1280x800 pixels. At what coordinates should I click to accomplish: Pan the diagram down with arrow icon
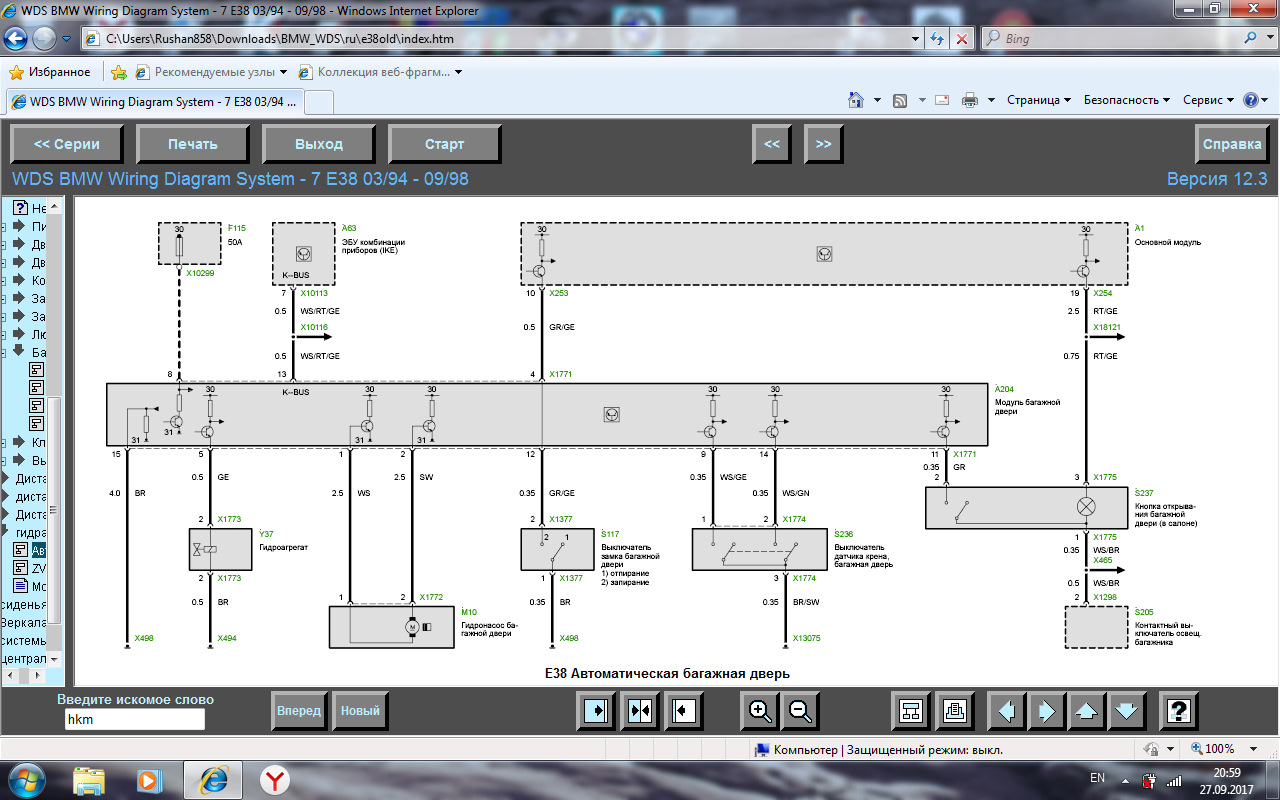[x=1127, y=711]
